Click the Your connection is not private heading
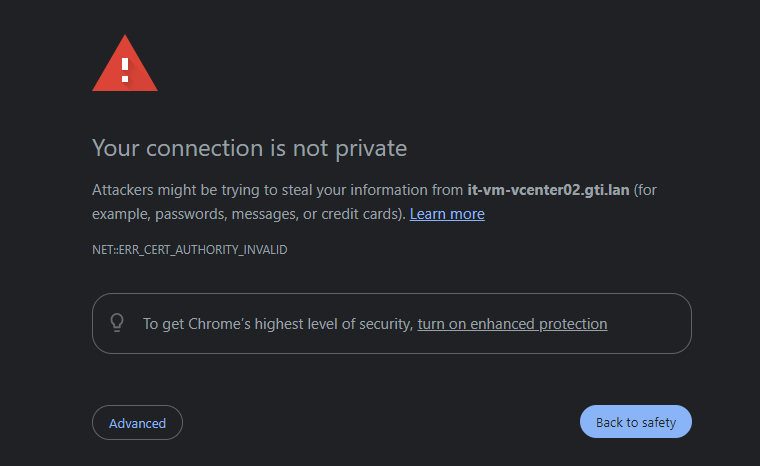The image size is (760, 466). tap(249, 148)
